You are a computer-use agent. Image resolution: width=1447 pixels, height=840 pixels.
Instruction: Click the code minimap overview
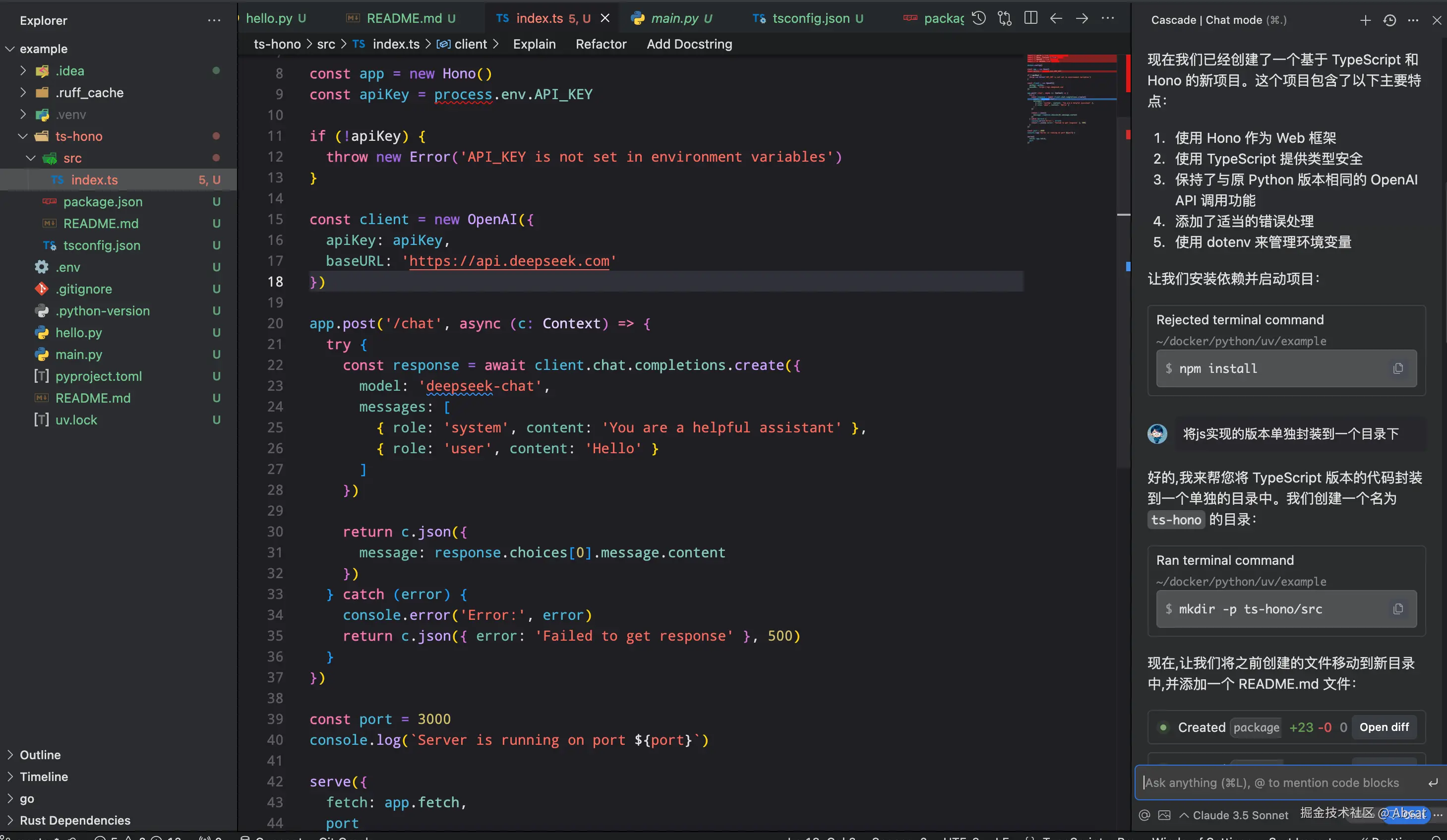coord(1071,98)
